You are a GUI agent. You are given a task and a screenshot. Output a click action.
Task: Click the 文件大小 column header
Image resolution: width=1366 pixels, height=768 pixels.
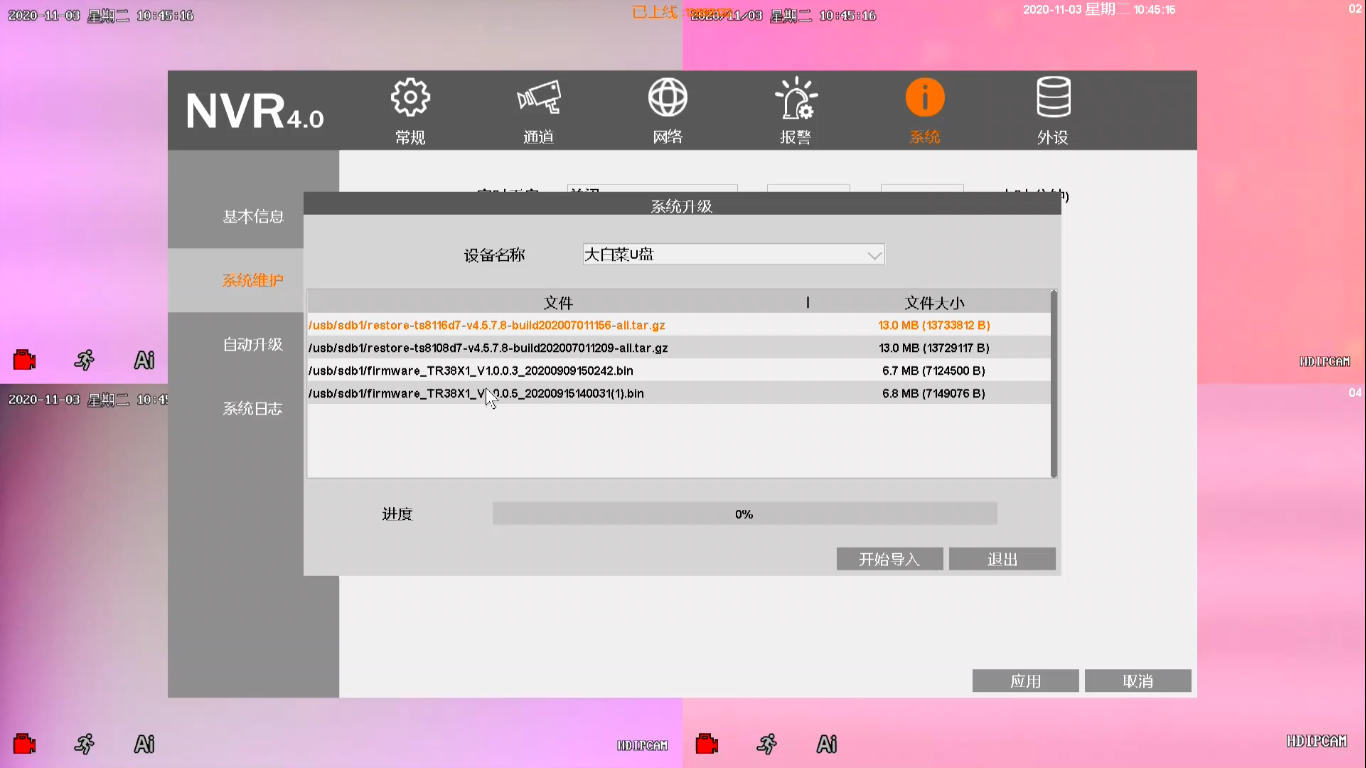(x=934, y=302)
